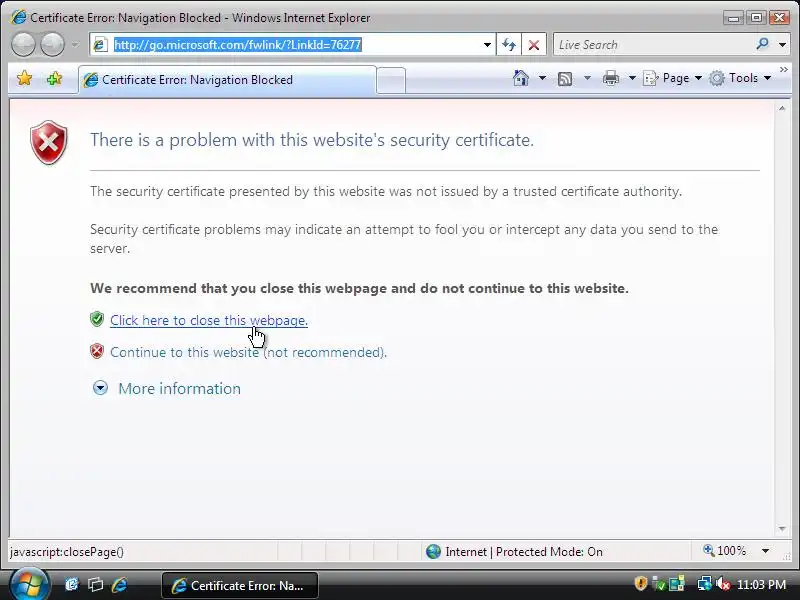This screenshot has height=600, width=800.
Task: Click here to close this webpage link
Action: pyautogui.click(x=209, y=320)
